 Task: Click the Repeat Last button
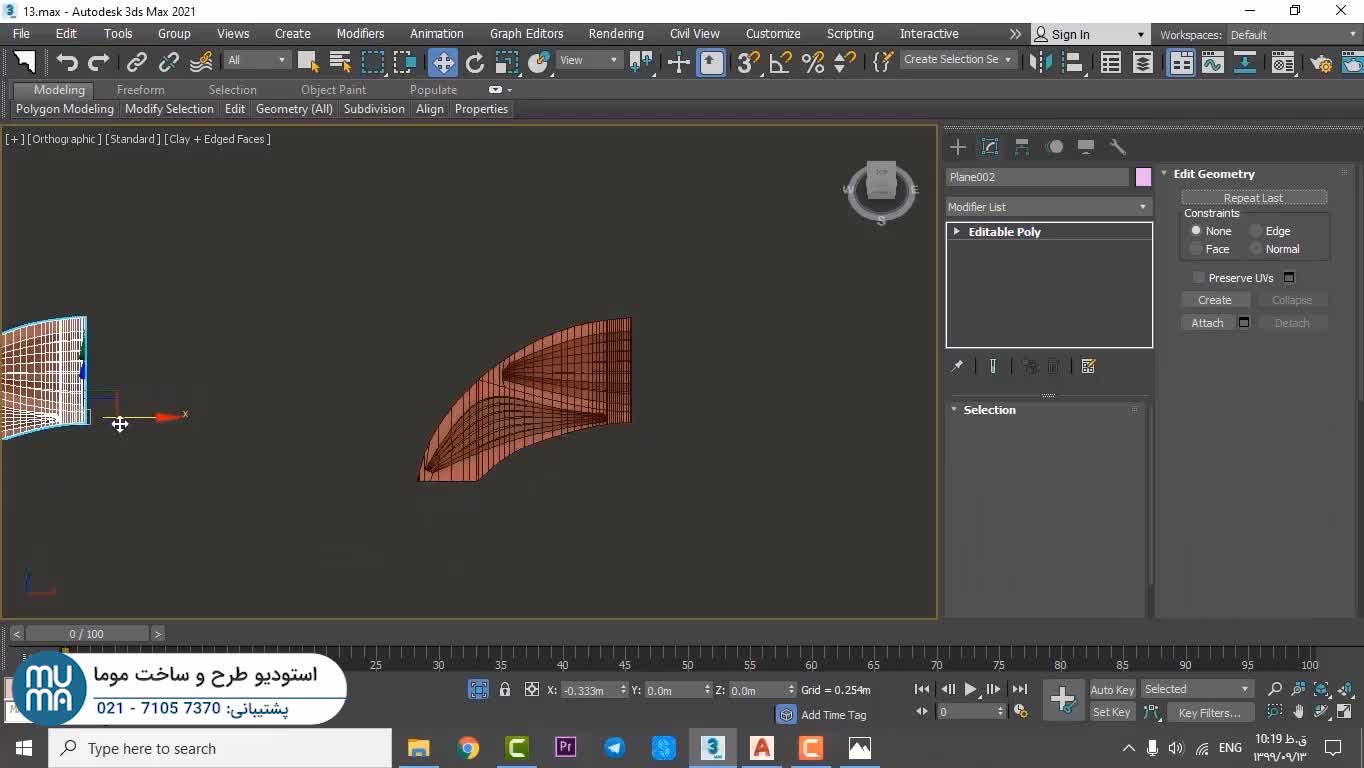(x=1253, y=198)
